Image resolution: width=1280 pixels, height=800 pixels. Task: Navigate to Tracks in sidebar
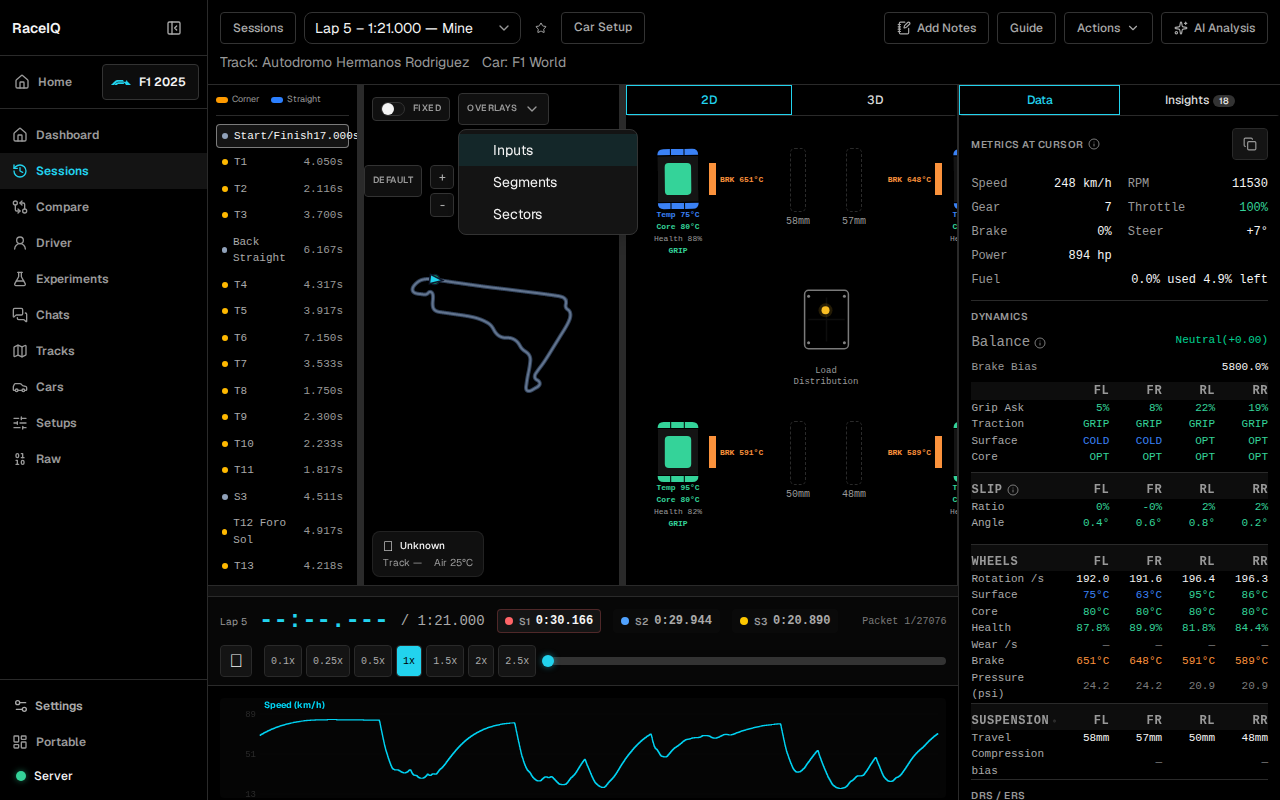(x=104, y=351)
